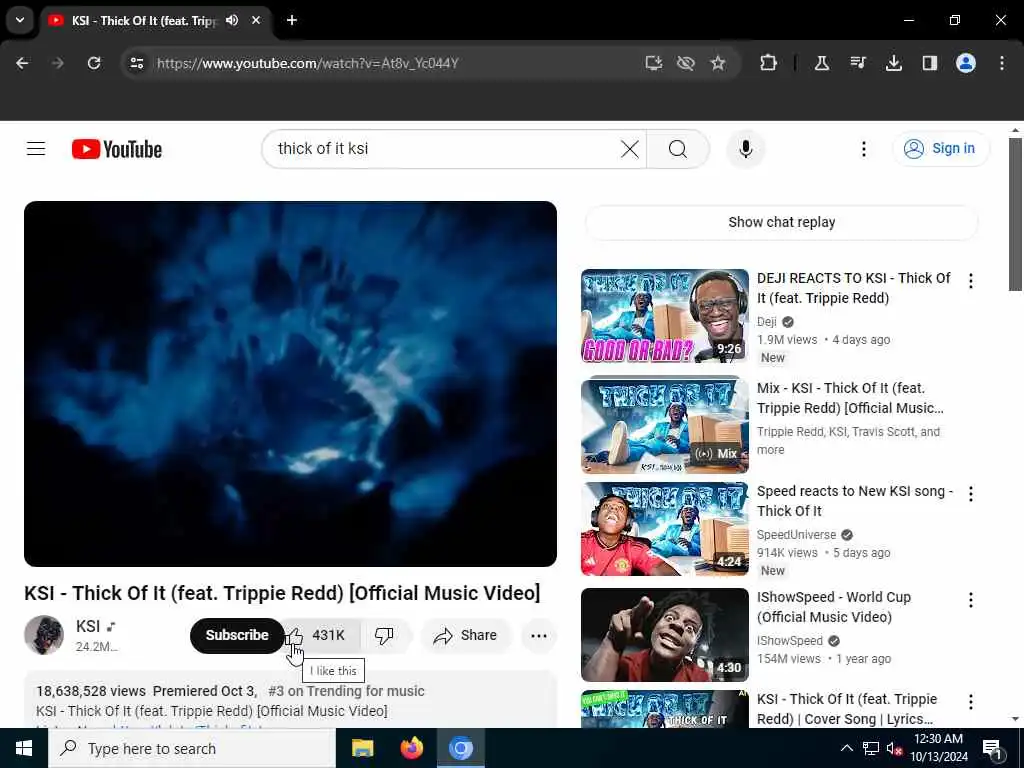This screenshot has width=1024, height=768.
Task: View site information icon in address bar
Action: (x=136, y=63)
